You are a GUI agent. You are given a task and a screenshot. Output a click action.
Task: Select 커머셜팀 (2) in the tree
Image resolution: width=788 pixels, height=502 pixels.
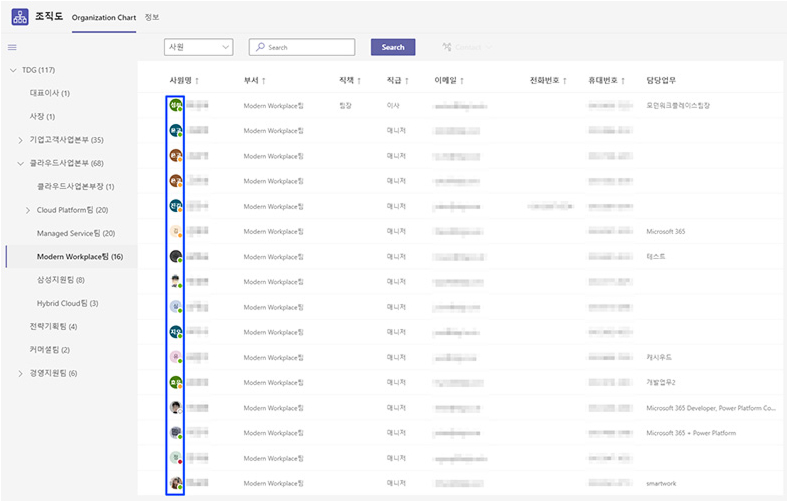click(50, 350)
